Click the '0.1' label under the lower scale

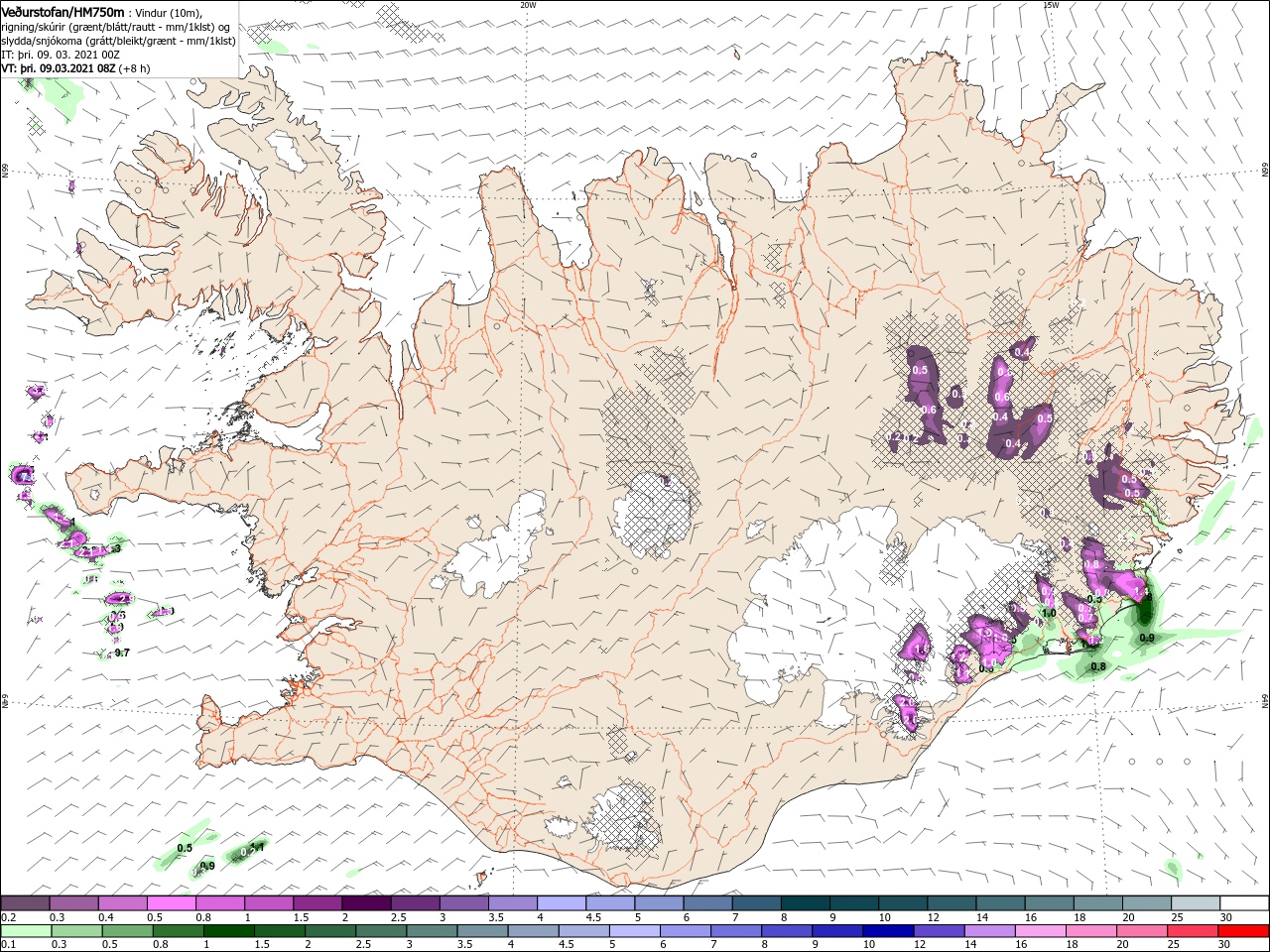[7, 945]
